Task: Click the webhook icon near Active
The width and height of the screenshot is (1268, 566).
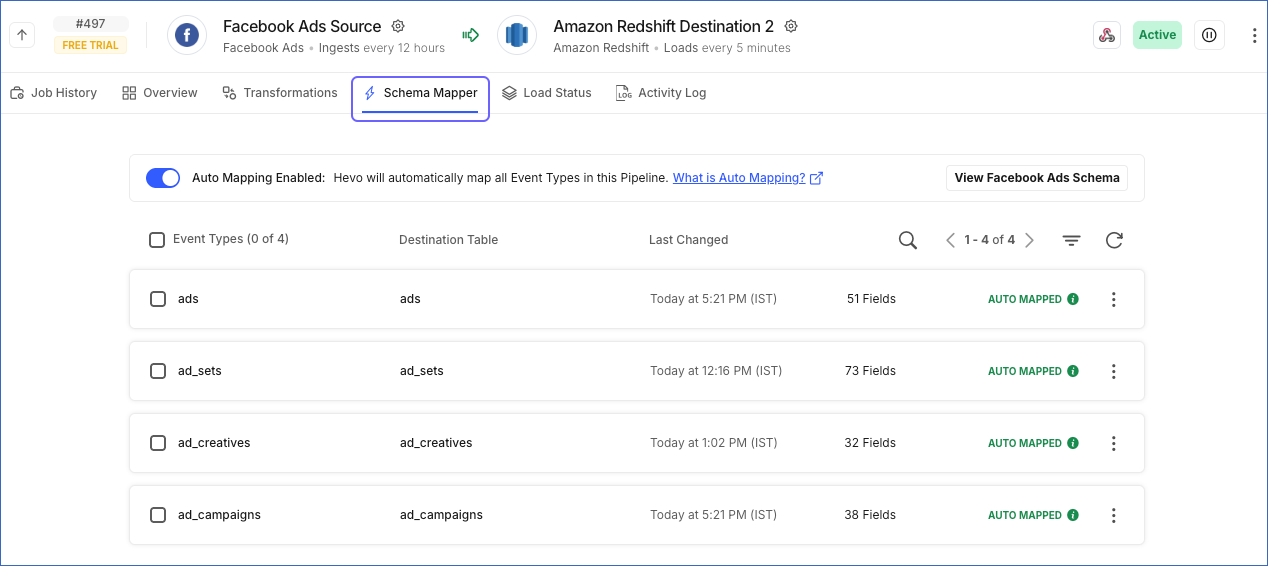Action: pyautogui.click(x=1107, y=35)
